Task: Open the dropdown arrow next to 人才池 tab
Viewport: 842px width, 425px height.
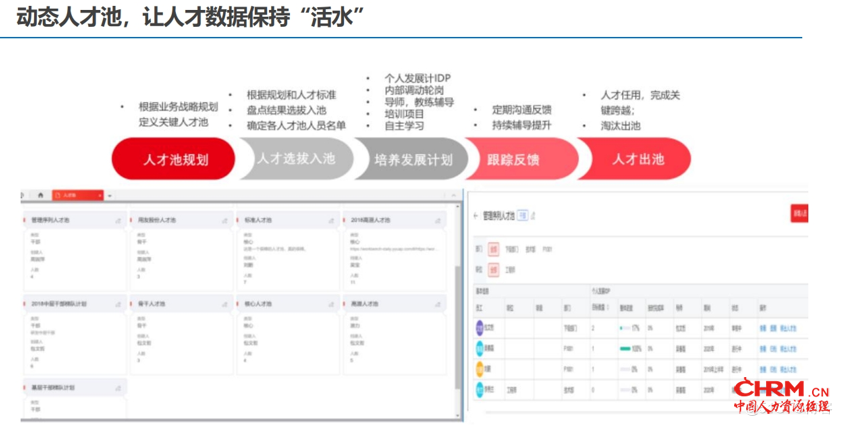Action: pos(110,195)
